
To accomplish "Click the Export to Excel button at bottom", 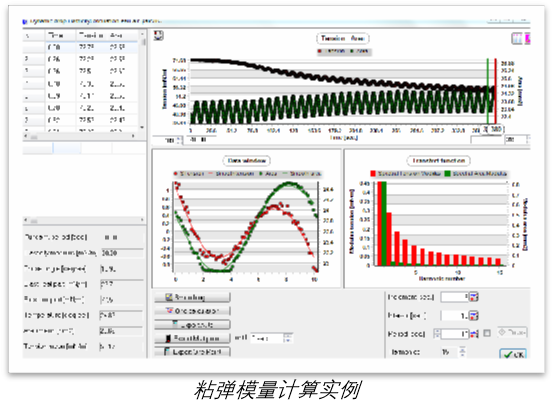I will 192,351.
